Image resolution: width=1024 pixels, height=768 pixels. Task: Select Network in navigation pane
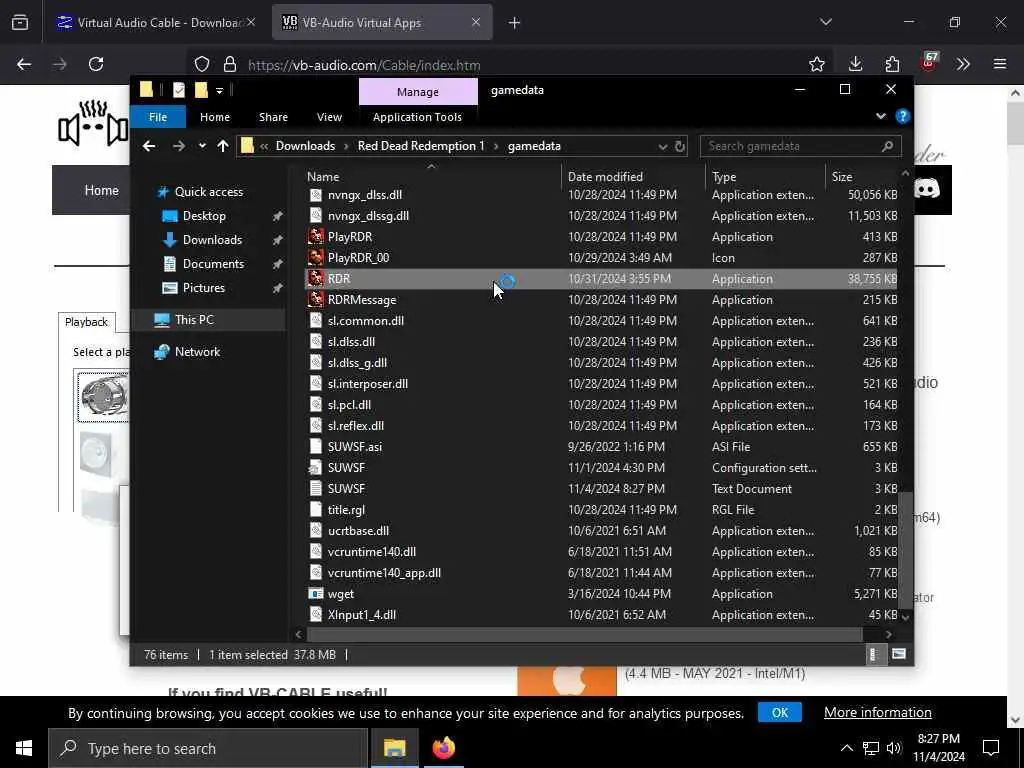coord(197,351)
